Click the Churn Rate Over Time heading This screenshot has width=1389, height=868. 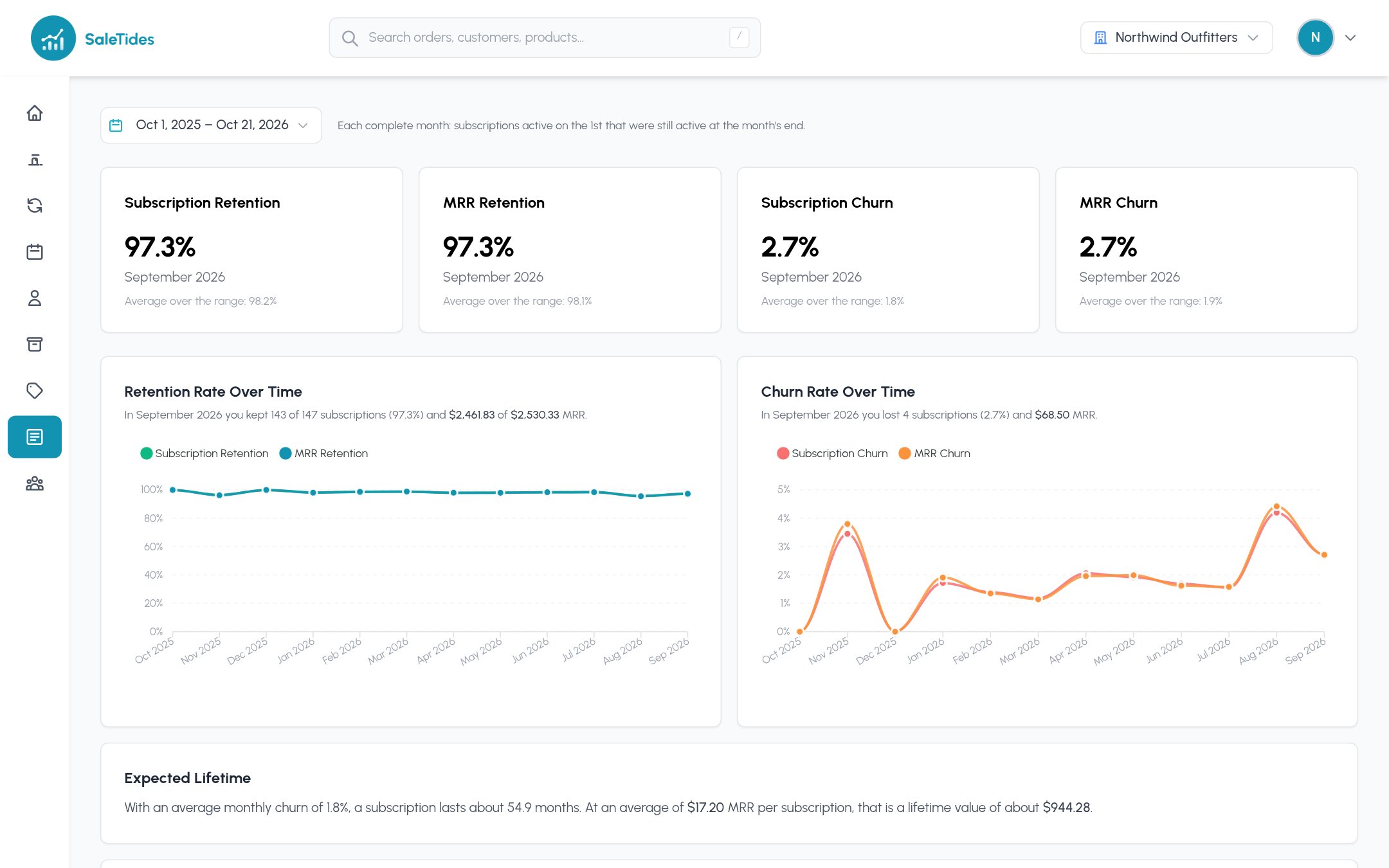[x=838, y=392]
